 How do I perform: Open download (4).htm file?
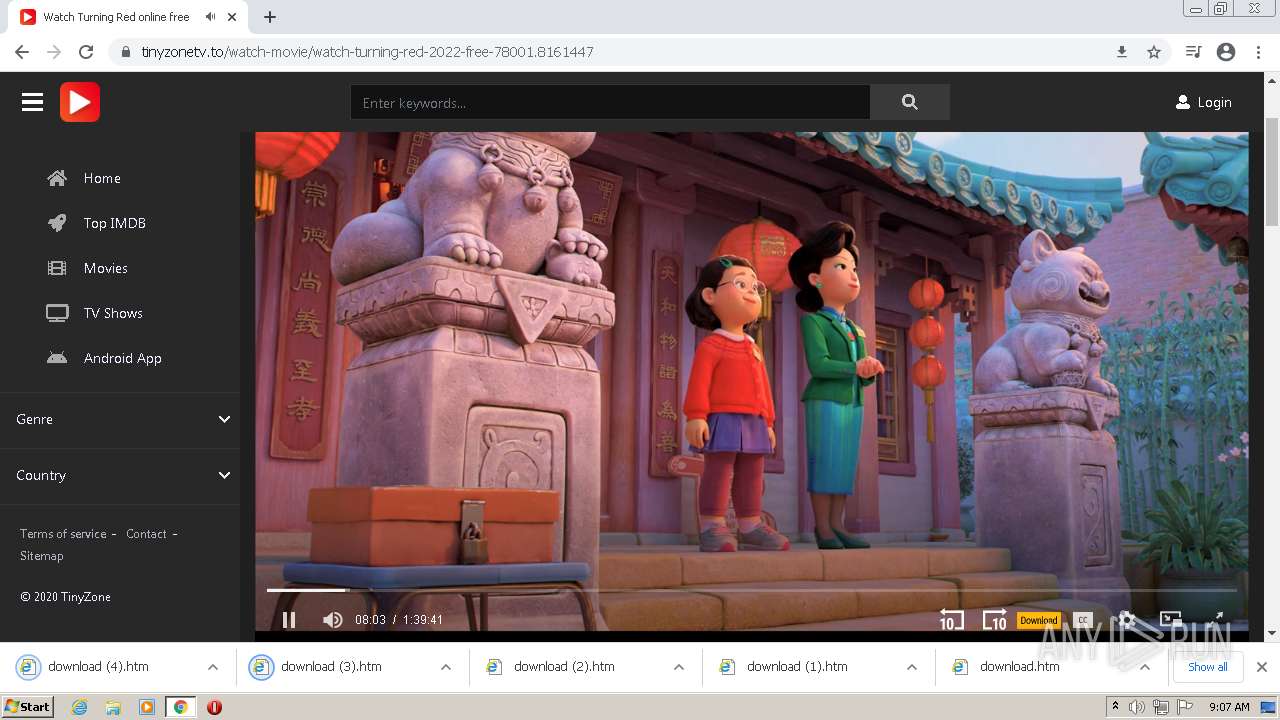[x=98, y=667]
